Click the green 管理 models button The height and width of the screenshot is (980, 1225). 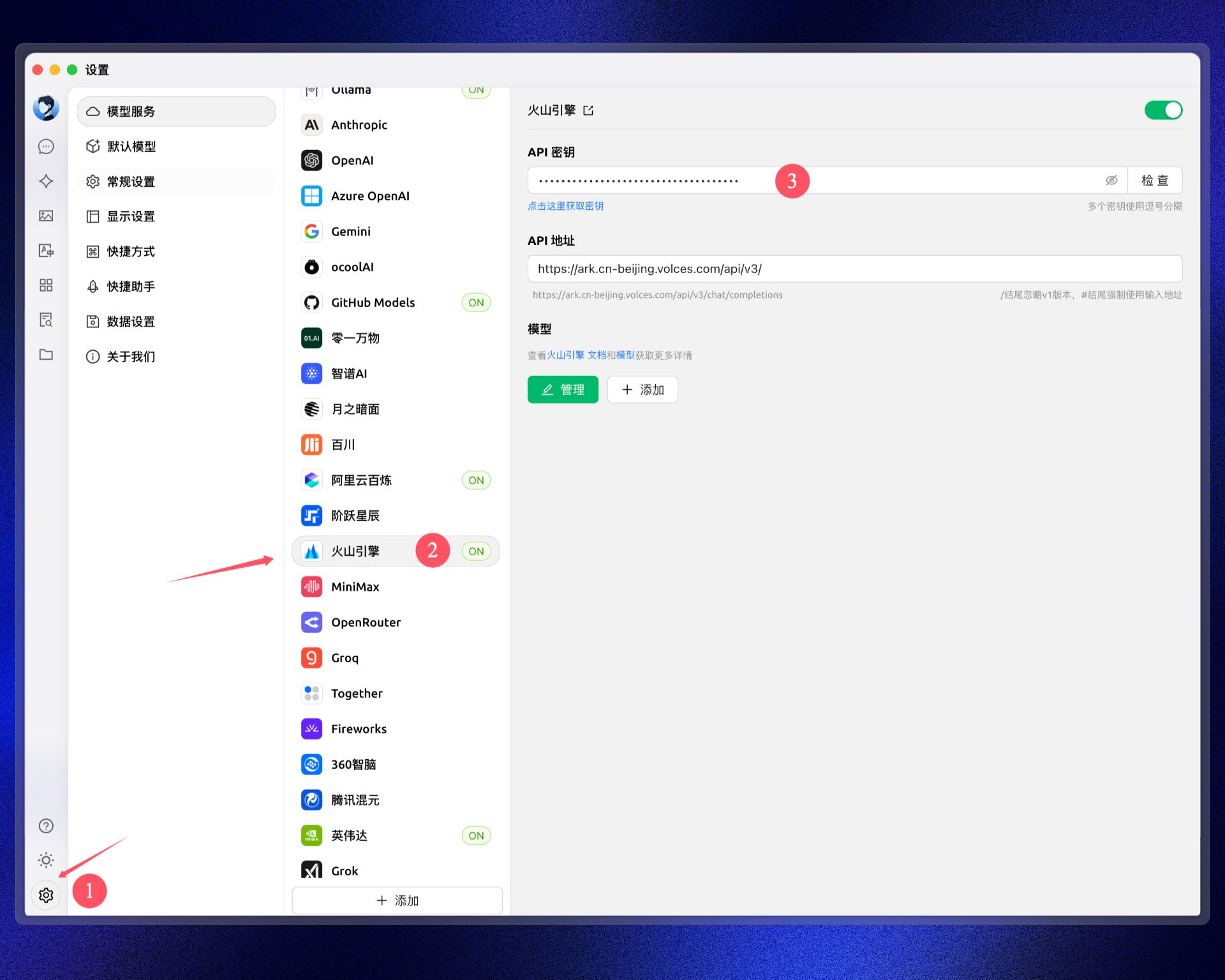click(562, 390)
